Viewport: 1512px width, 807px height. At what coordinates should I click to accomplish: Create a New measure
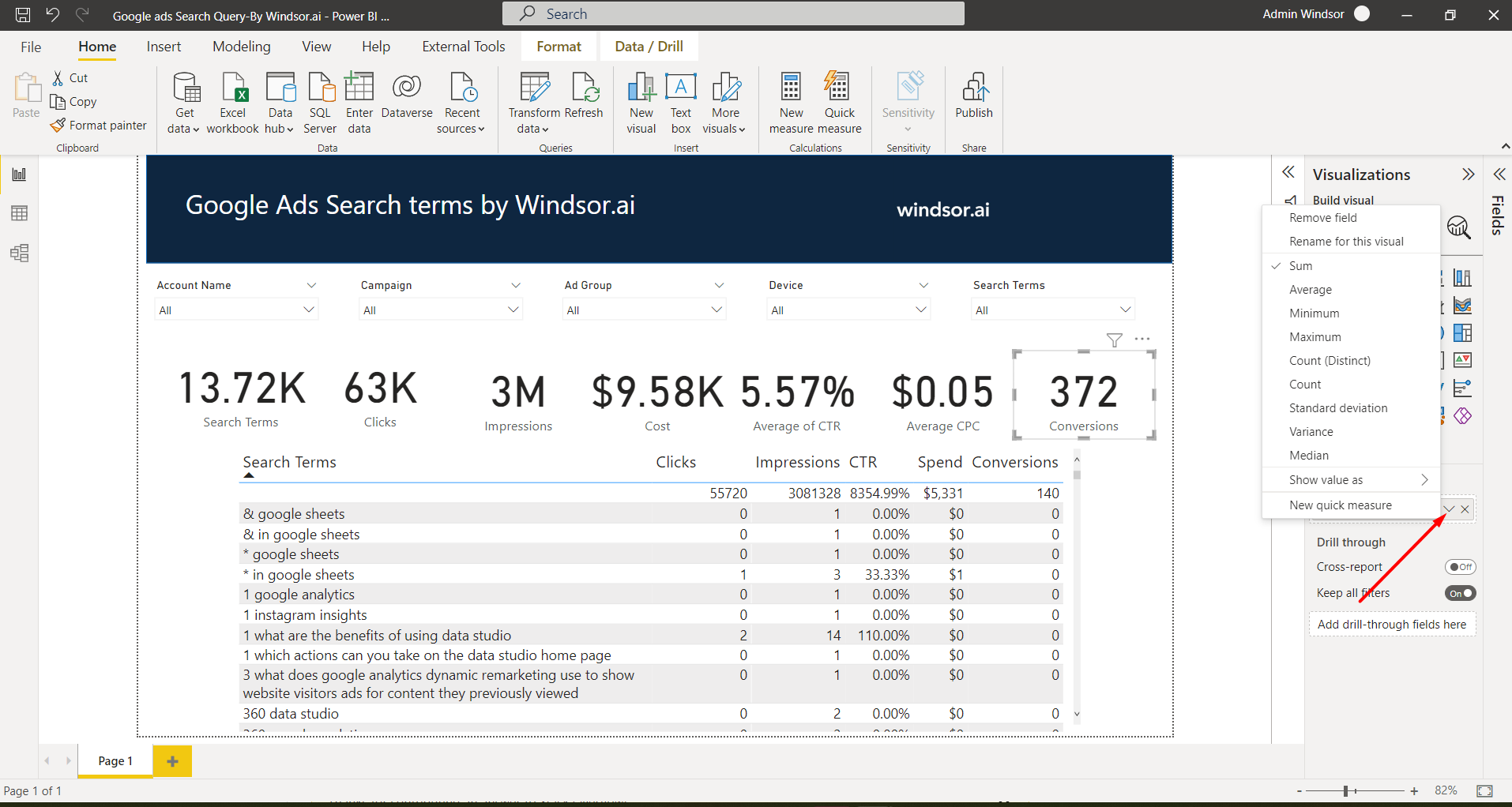click(791, 103)
